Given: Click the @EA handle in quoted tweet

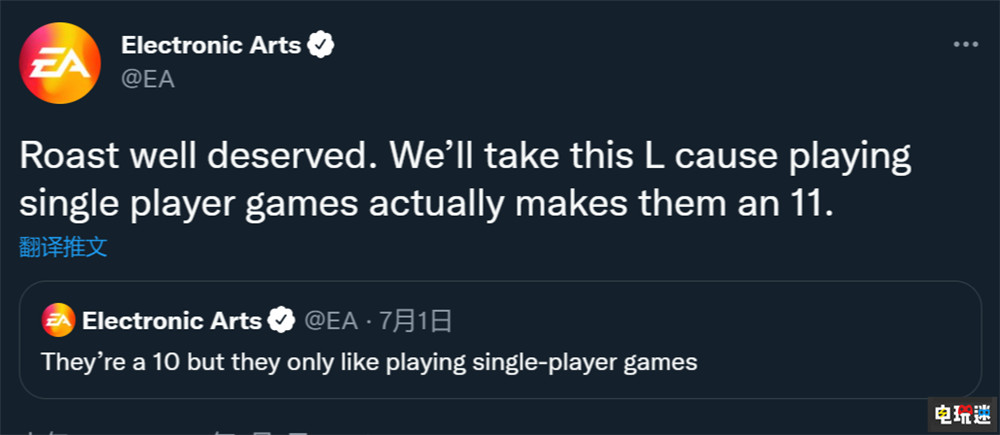Looking at the screenshot, I should coord(329,321).
